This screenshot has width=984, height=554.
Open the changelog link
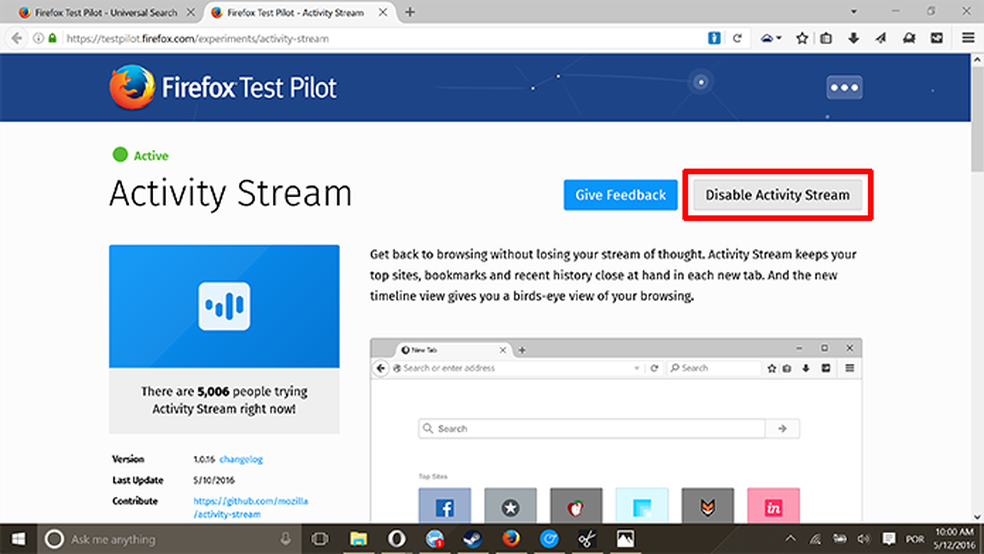(241, 459)
